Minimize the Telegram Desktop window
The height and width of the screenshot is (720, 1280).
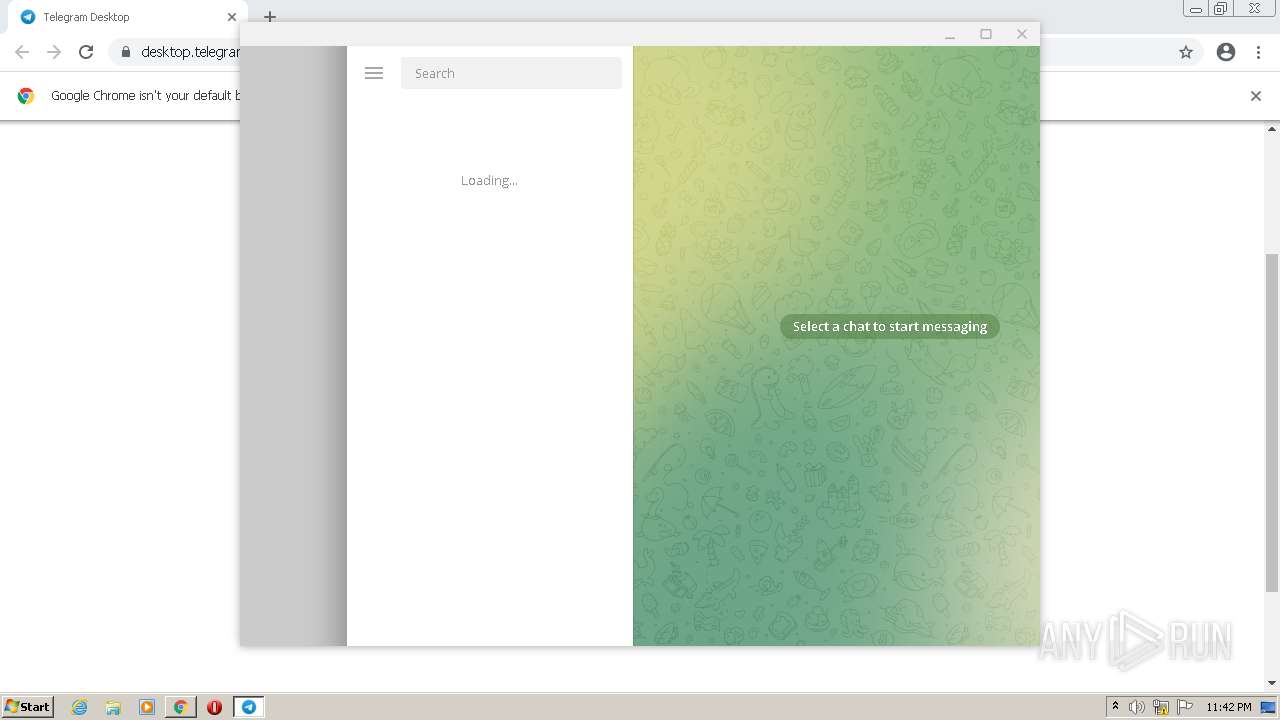[x=950, y=34]
